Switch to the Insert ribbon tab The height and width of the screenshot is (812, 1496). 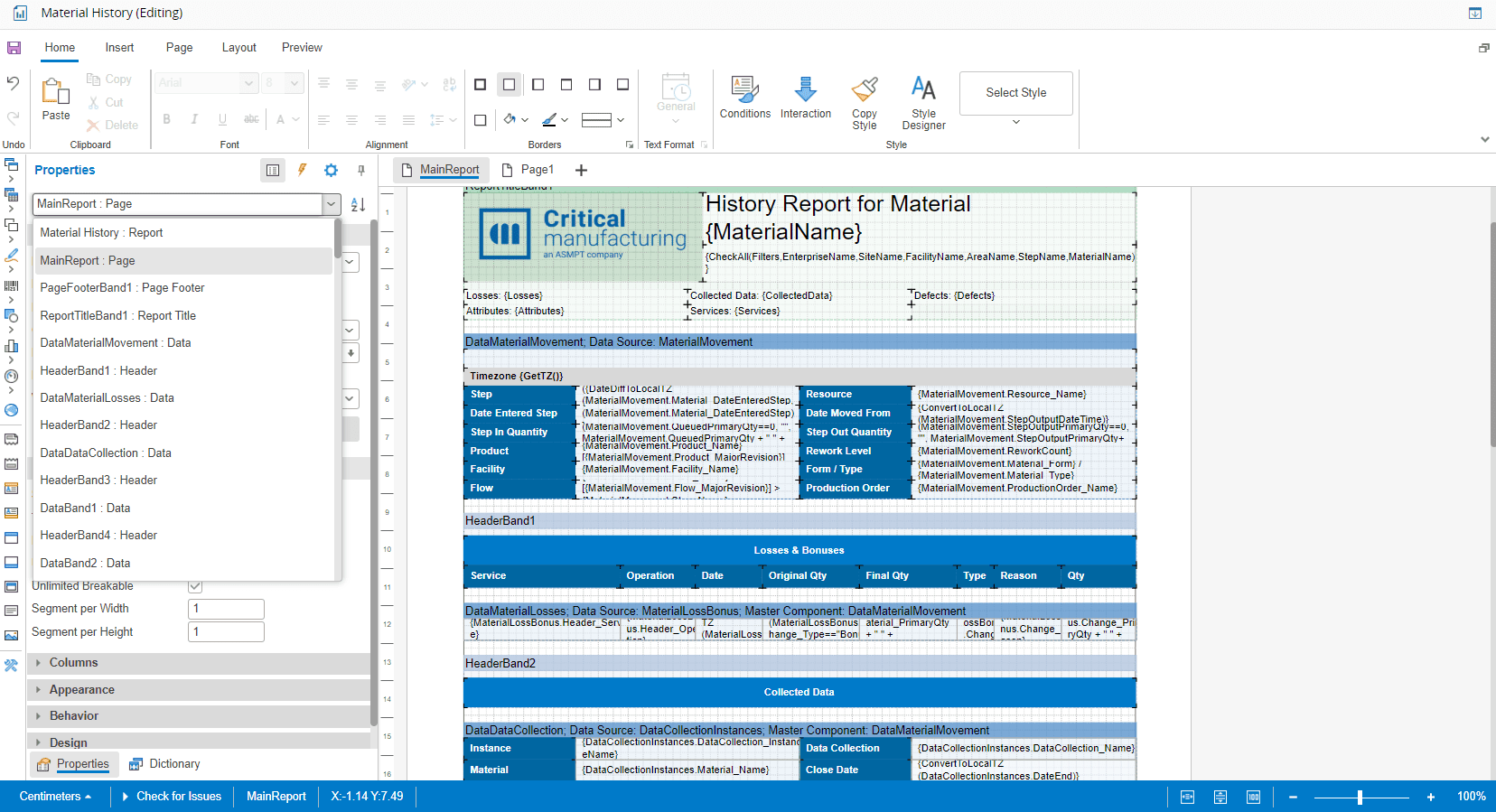tap(119, 48)
